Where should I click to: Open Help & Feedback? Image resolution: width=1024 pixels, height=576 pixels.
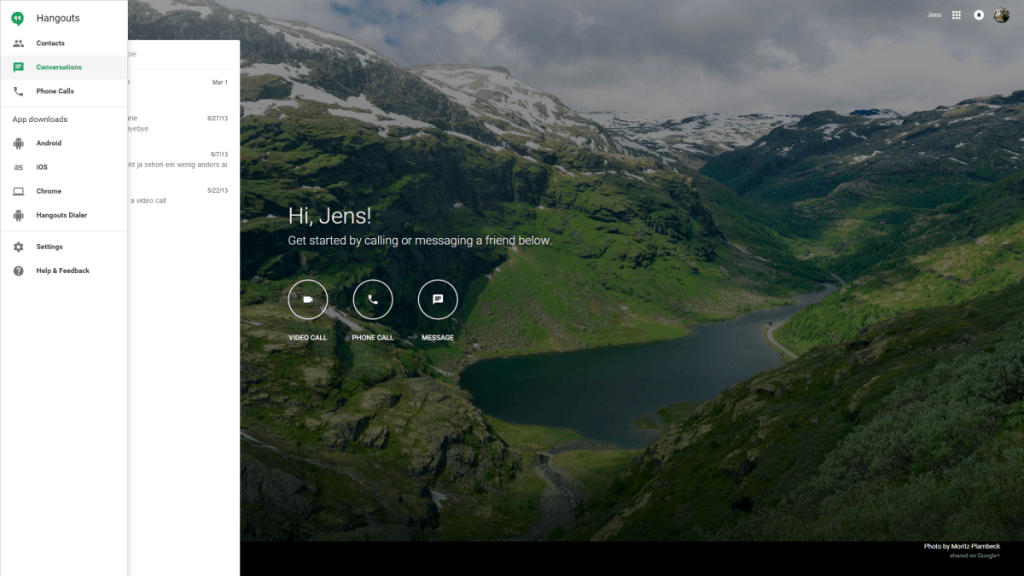(x=62, y=271)
